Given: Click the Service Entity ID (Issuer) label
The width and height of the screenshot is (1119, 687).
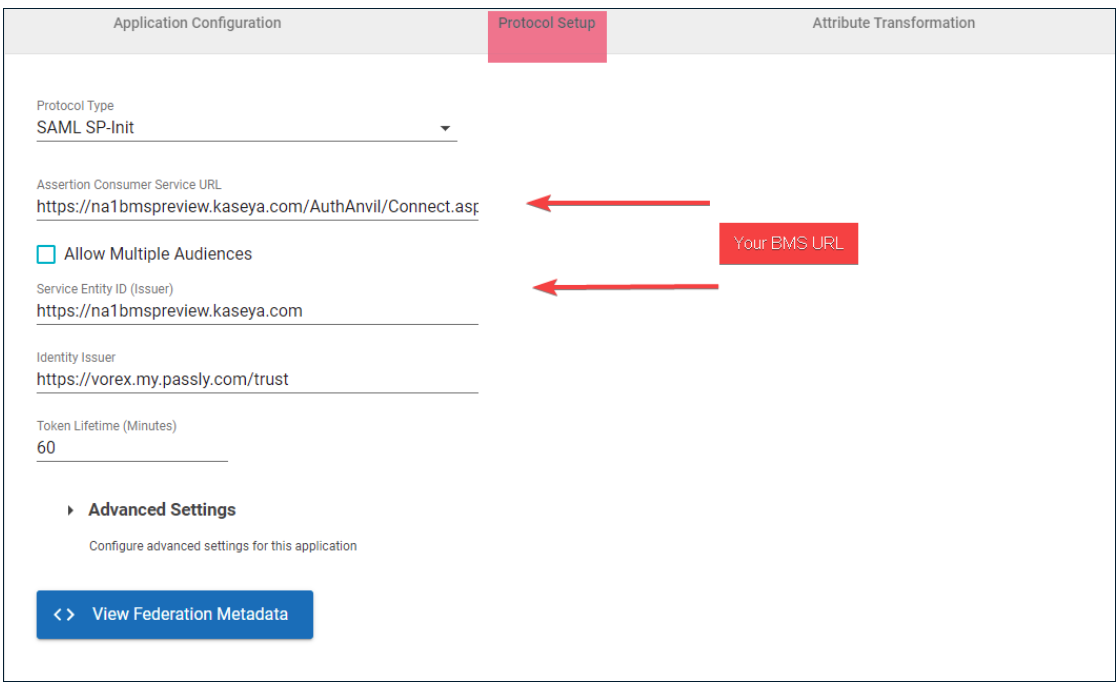Looking at the screenshot, I should [x=105, y=289].
